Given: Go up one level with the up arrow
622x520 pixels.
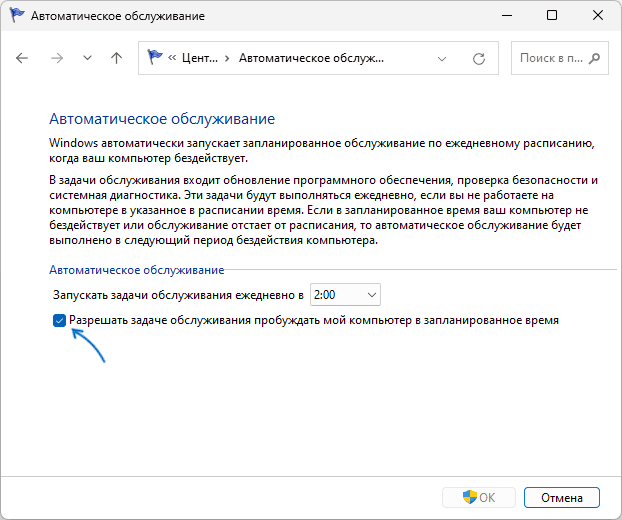Looking at the screenshot, I should (116, 58).
